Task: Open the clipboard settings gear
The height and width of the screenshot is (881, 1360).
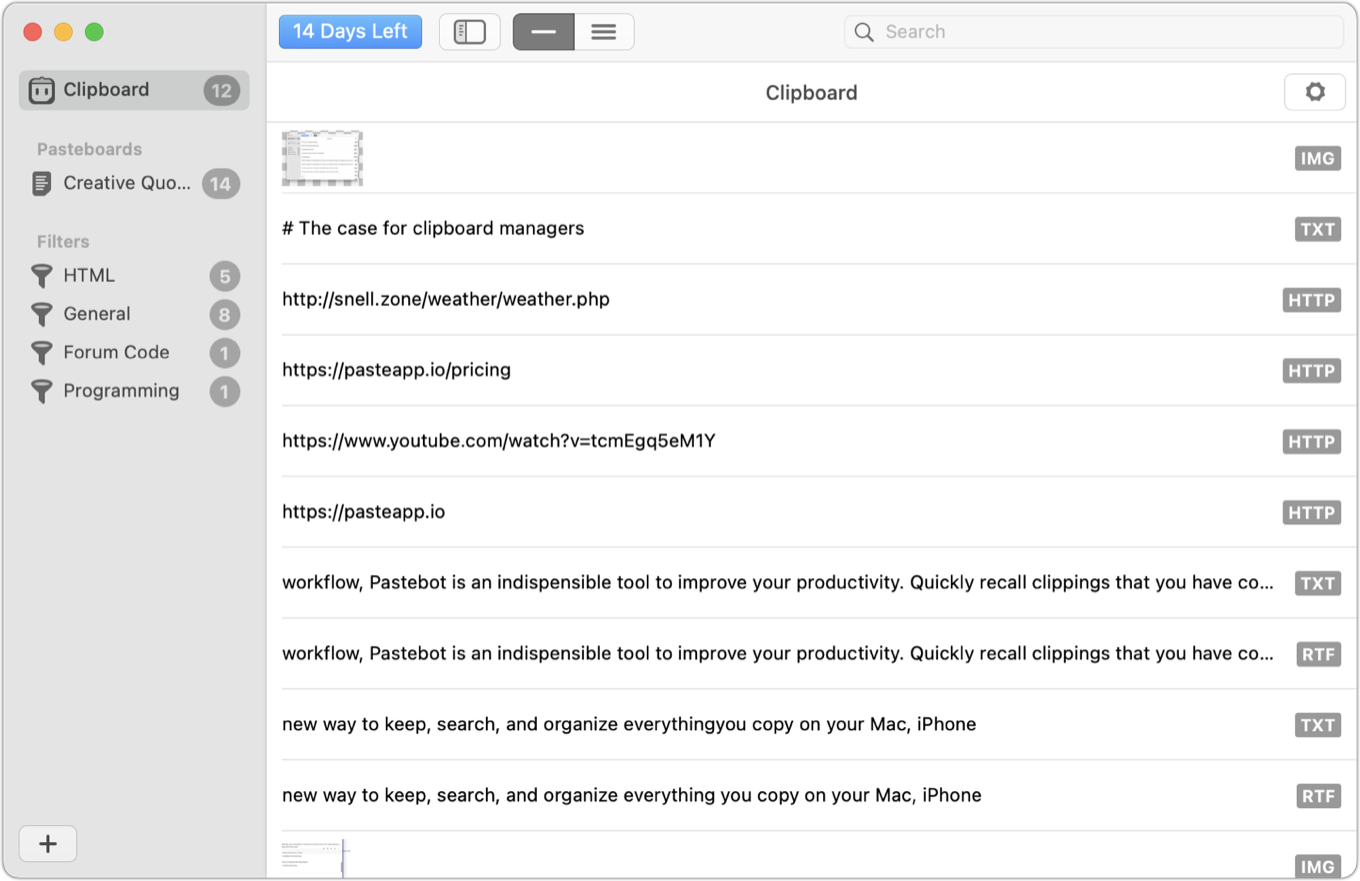Action: click(1314, 91)
